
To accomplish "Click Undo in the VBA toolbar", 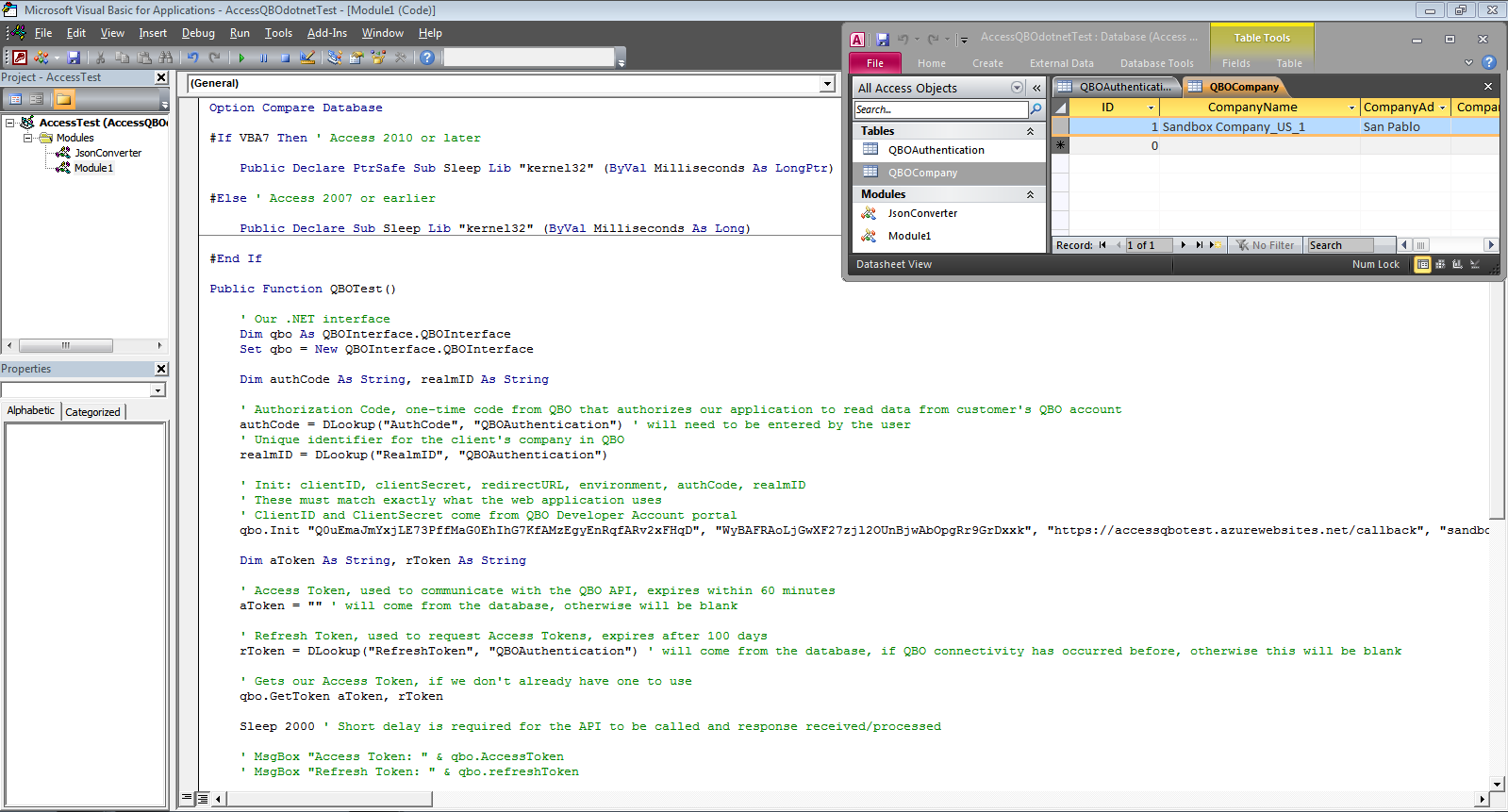I will (193, 58).
